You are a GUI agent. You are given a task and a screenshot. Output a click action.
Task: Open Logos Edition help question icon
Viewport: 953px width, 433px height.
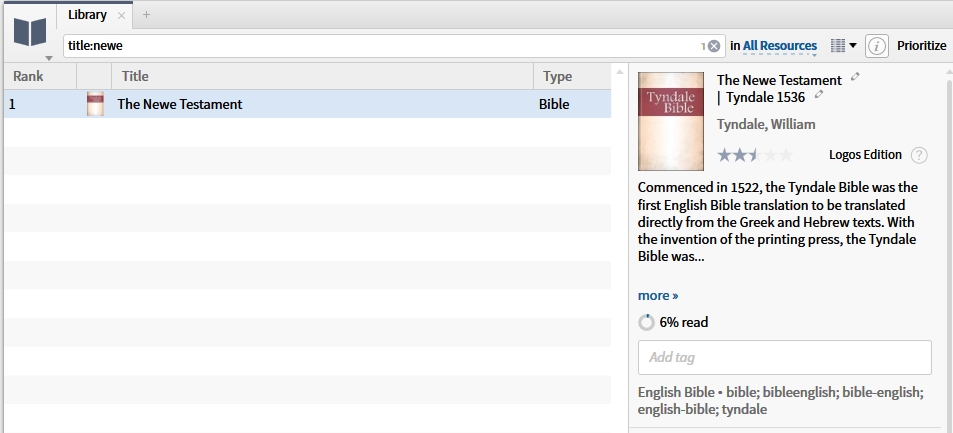(919, 155)
